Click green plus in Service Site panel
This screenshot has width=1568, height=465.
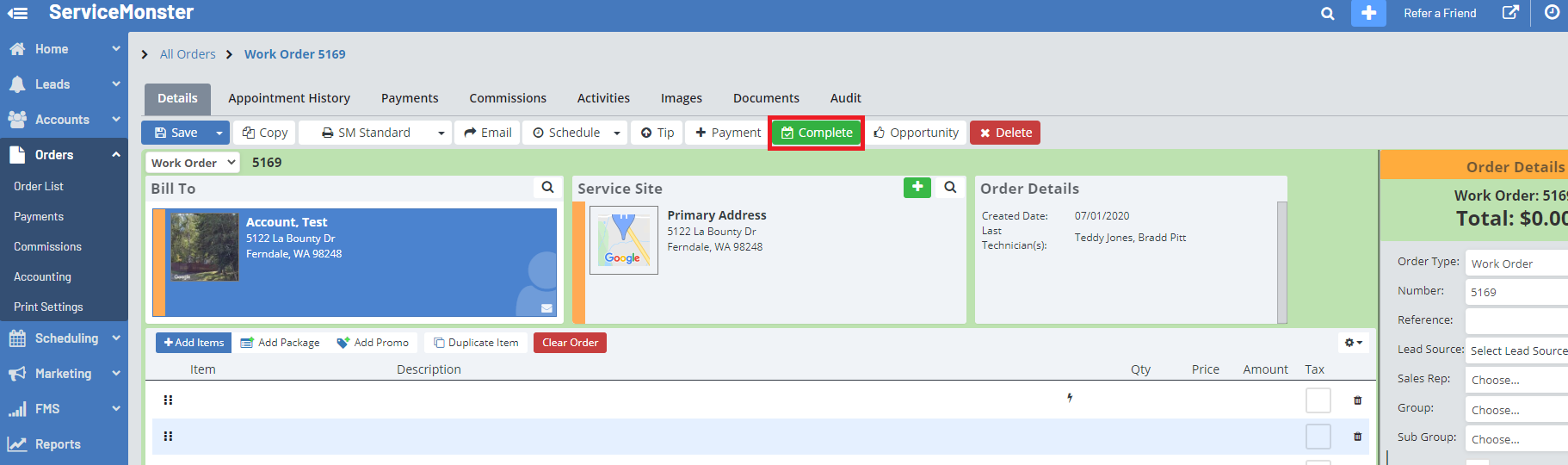[917, 187]
